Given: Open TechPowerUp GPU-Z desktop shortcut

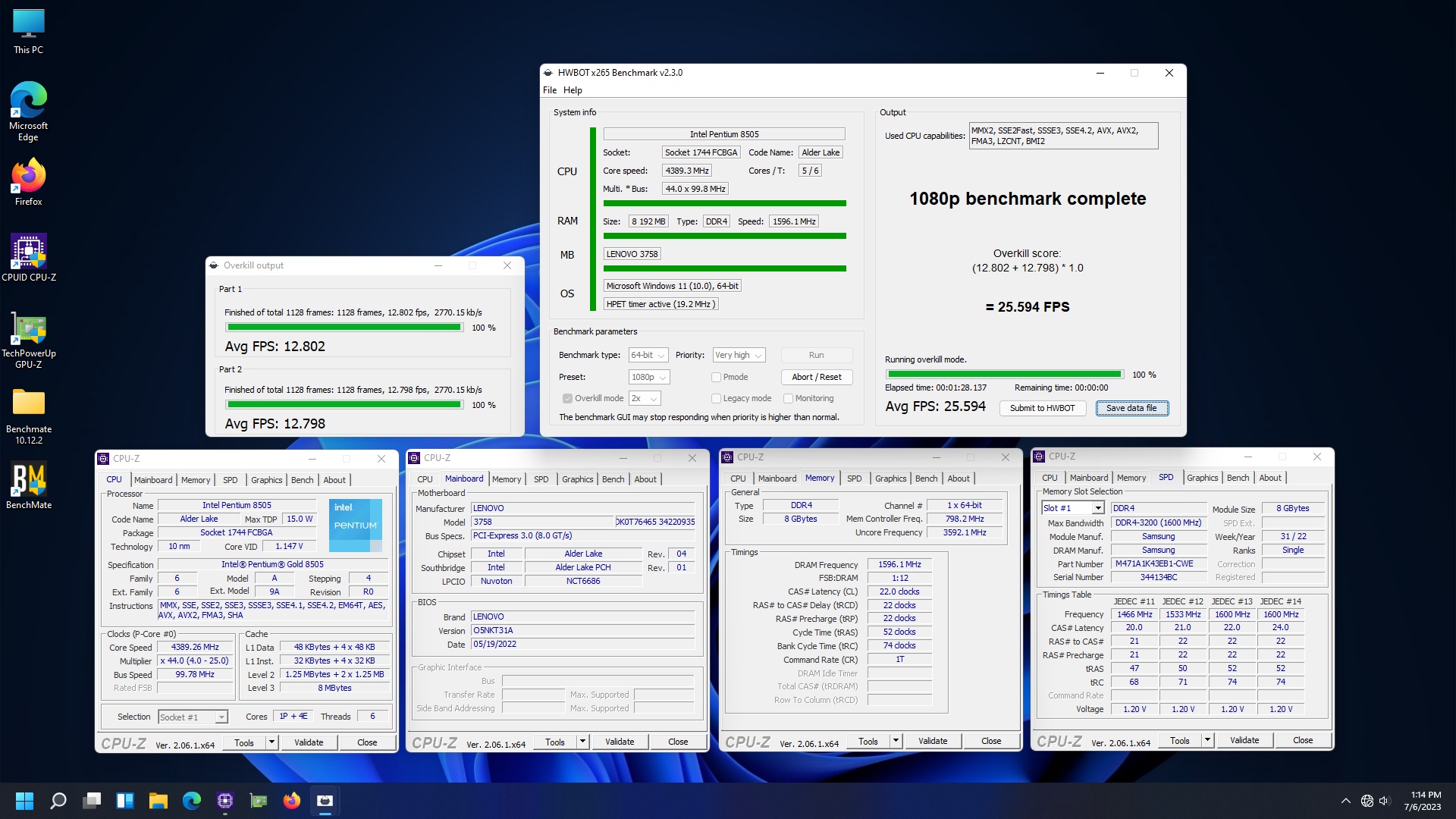Looking at the screenshot, I should 29,340.
